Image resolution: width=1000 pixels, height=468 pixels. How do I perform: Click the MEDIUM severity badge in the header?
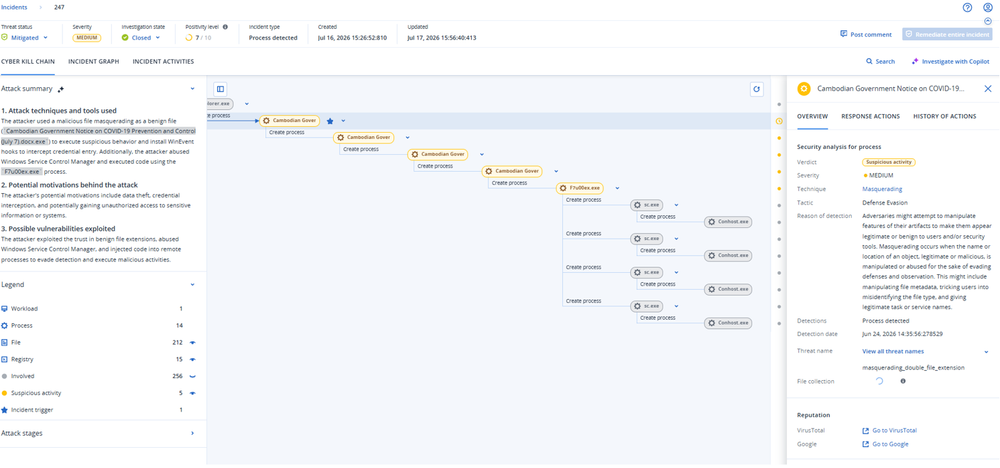click(x=87, y=38)
